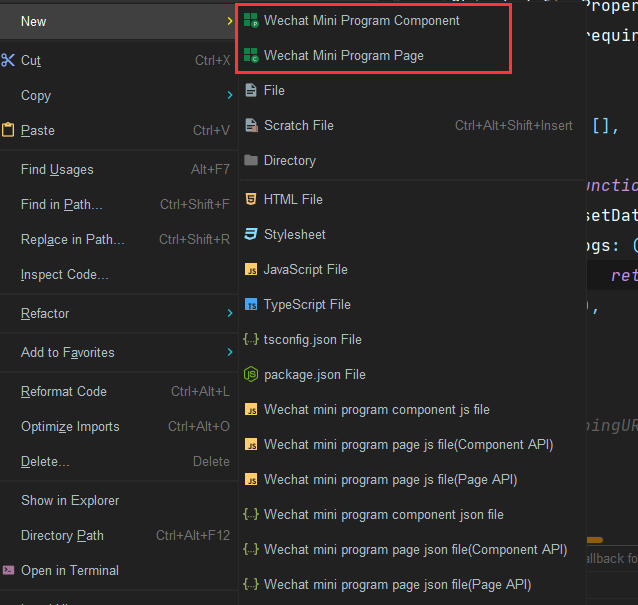The image size is (638, 605).
Task: Expand the Copy submenu arrow
Action: coord(230,95)
